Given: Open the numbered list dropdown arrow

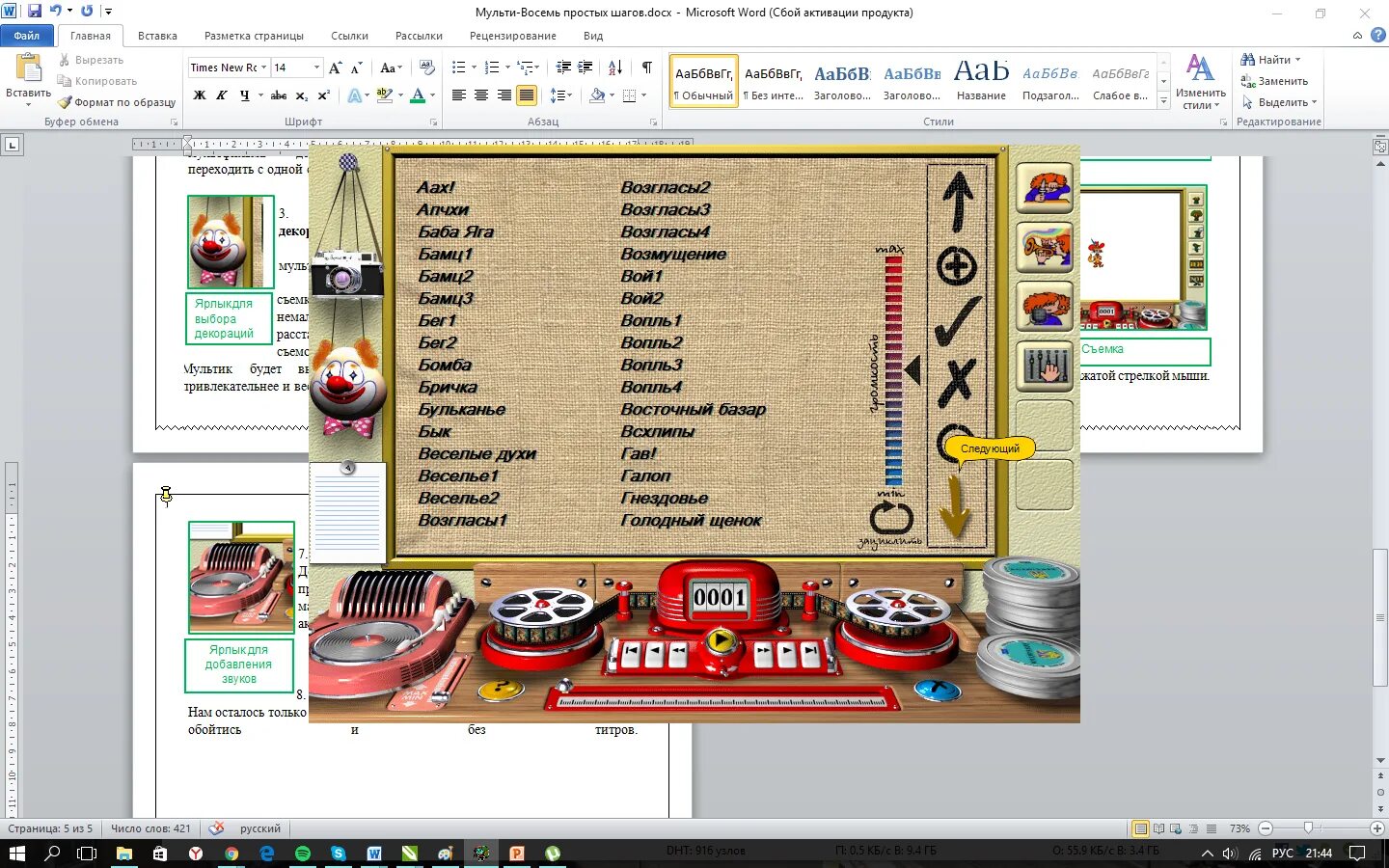Looking at the screenshot, I should [x=507, y=68].
